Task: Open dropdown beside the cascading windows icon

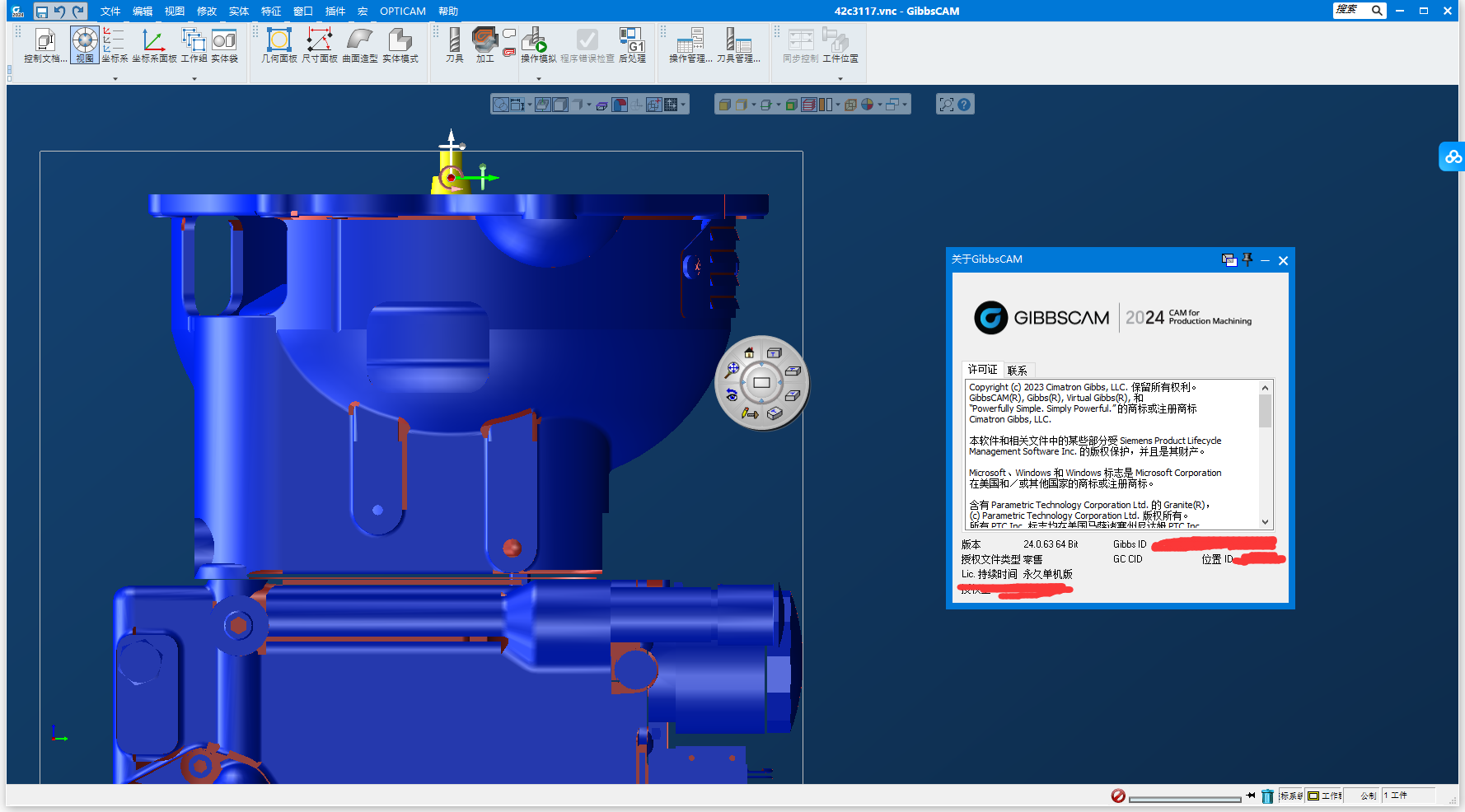Action: pos(905,105)
